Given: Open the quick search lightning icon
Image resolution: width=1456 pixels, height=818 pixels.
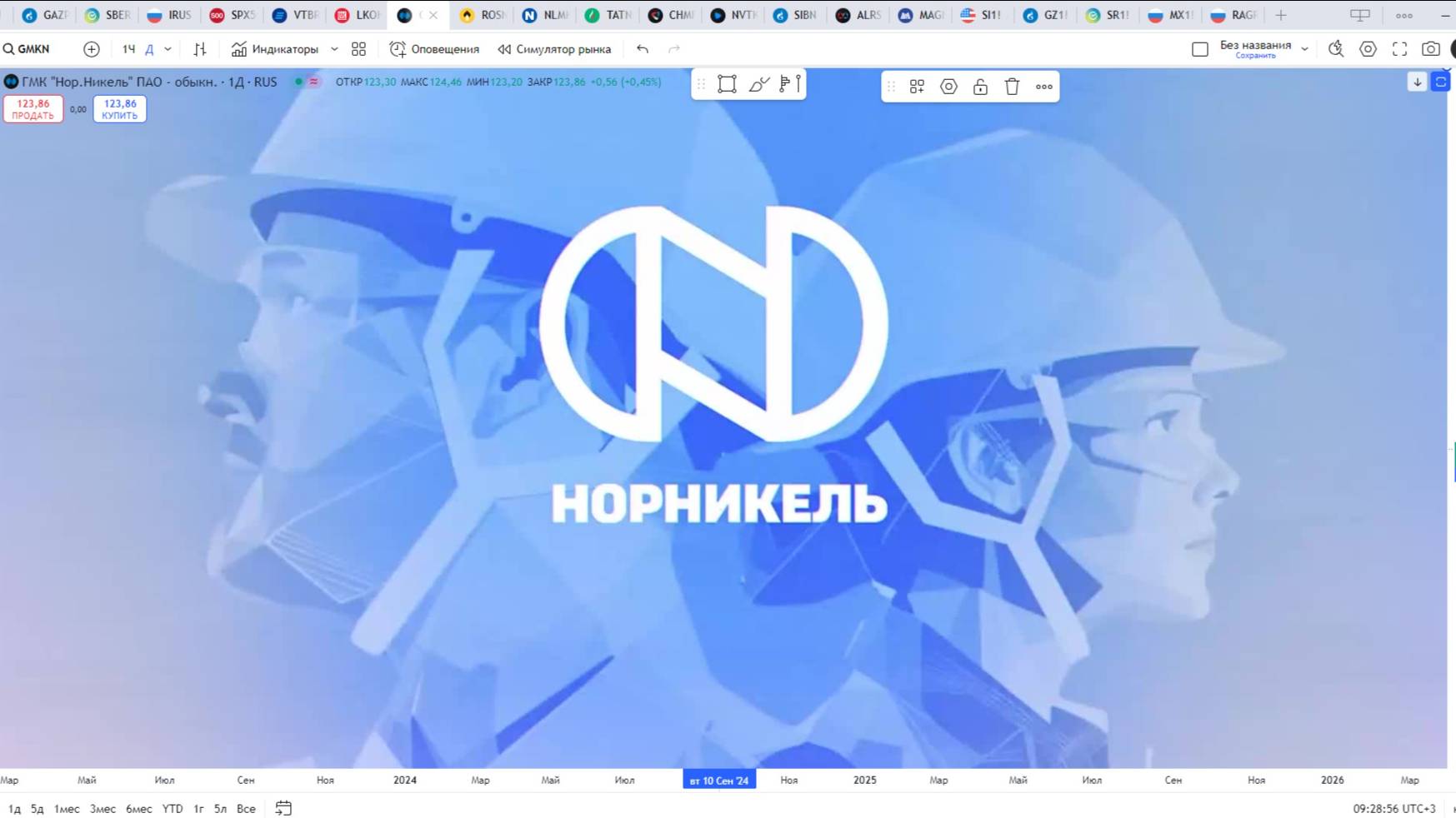Looking at the screenshot, I should click(x=1336, y=49).
